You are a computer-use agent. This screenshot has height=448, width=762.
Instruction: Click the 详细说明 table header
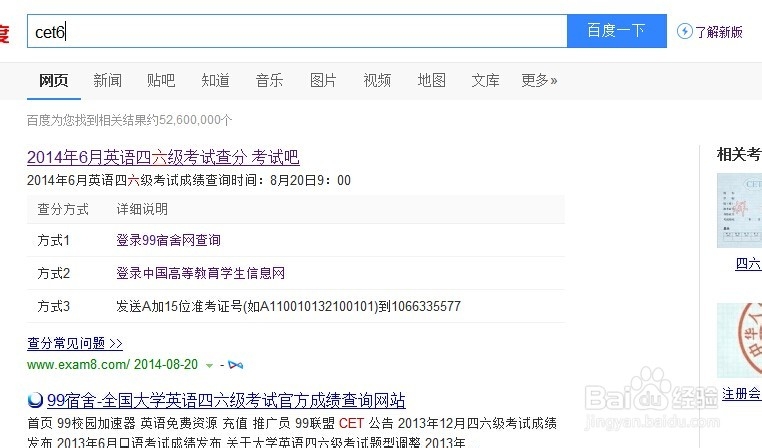tap(142, 209)
